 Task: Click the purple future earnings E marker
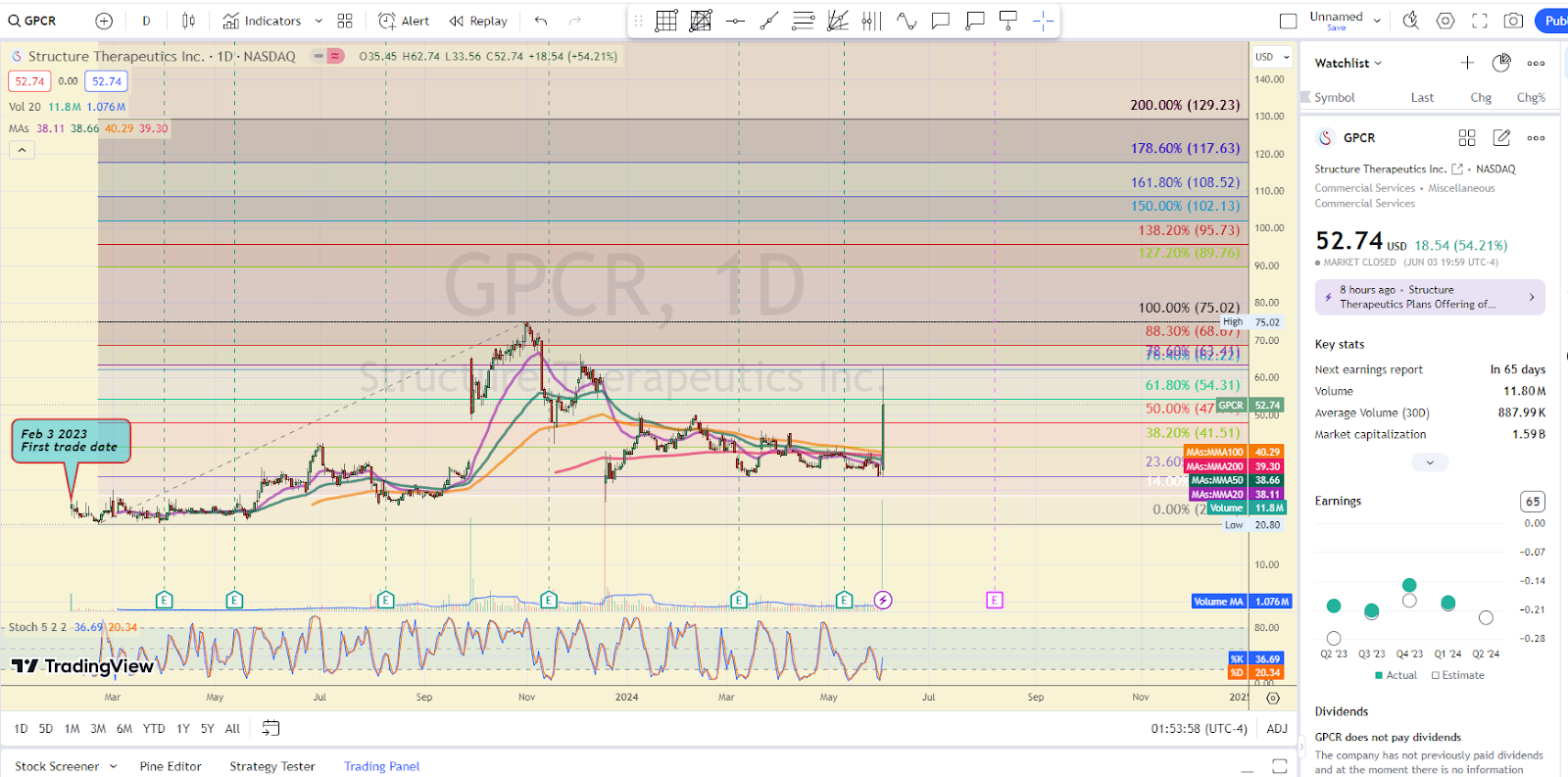point(995,600)
